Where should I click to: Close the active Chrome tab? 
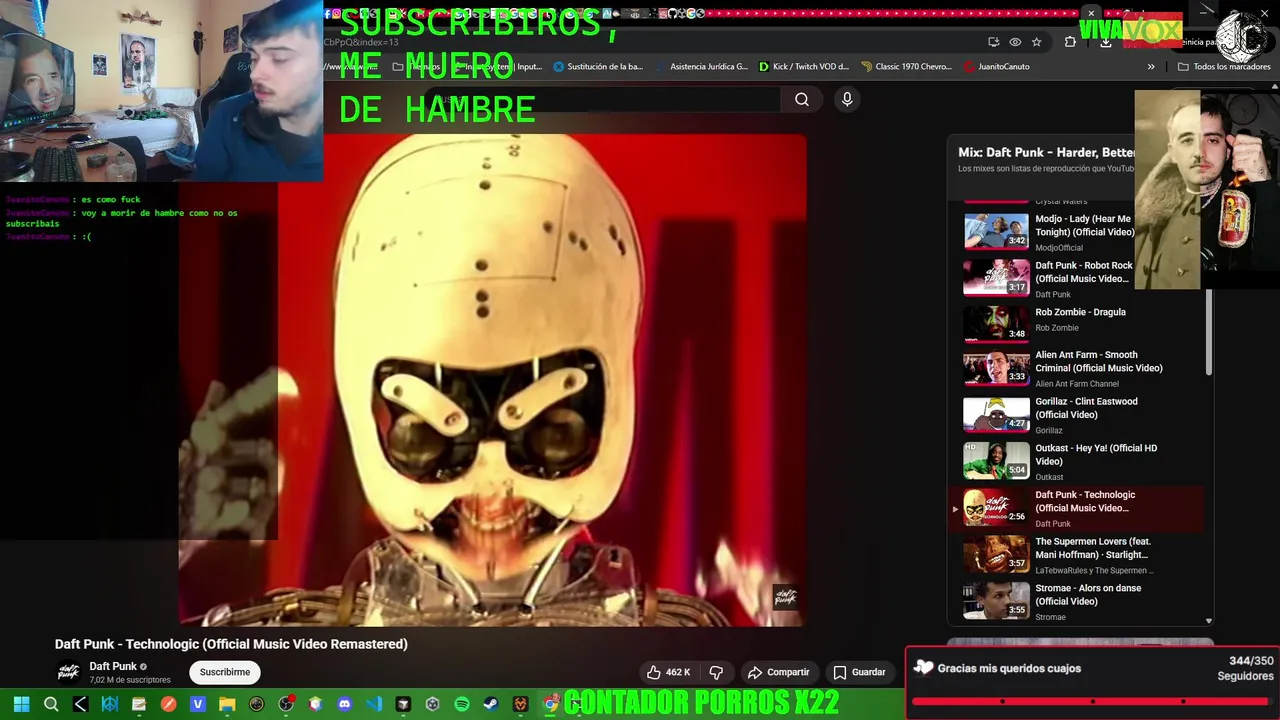1091,13
